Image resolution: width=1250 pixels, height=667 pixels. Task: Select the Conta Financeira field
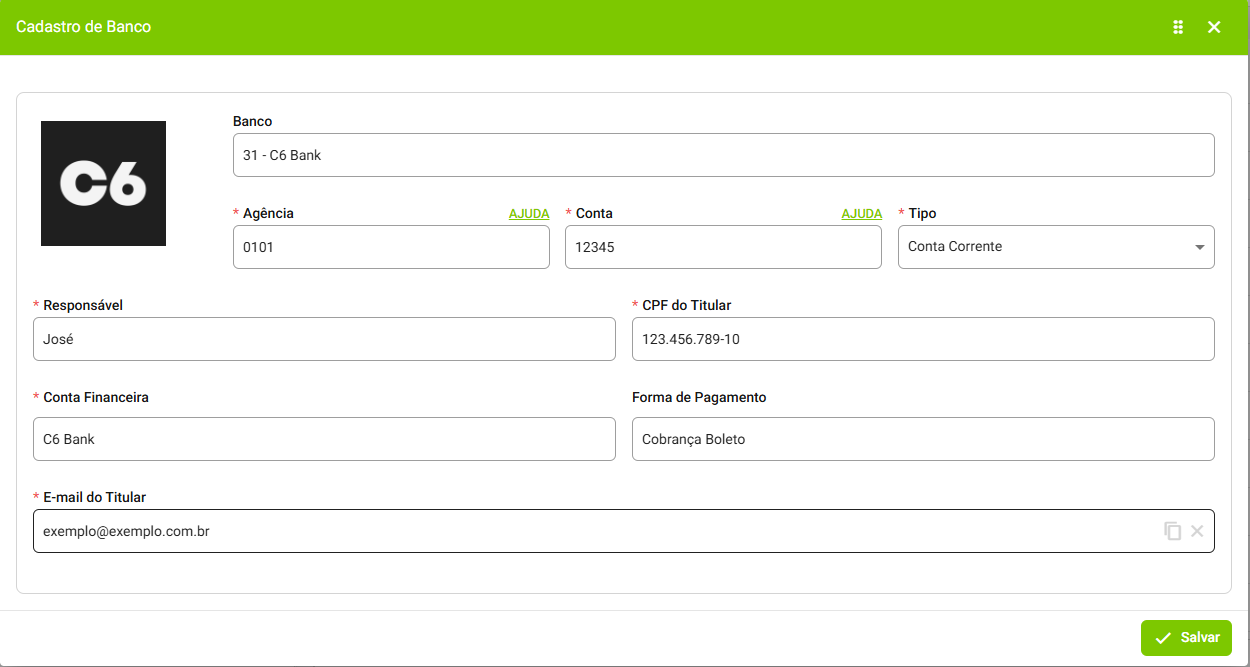(324, 439)
